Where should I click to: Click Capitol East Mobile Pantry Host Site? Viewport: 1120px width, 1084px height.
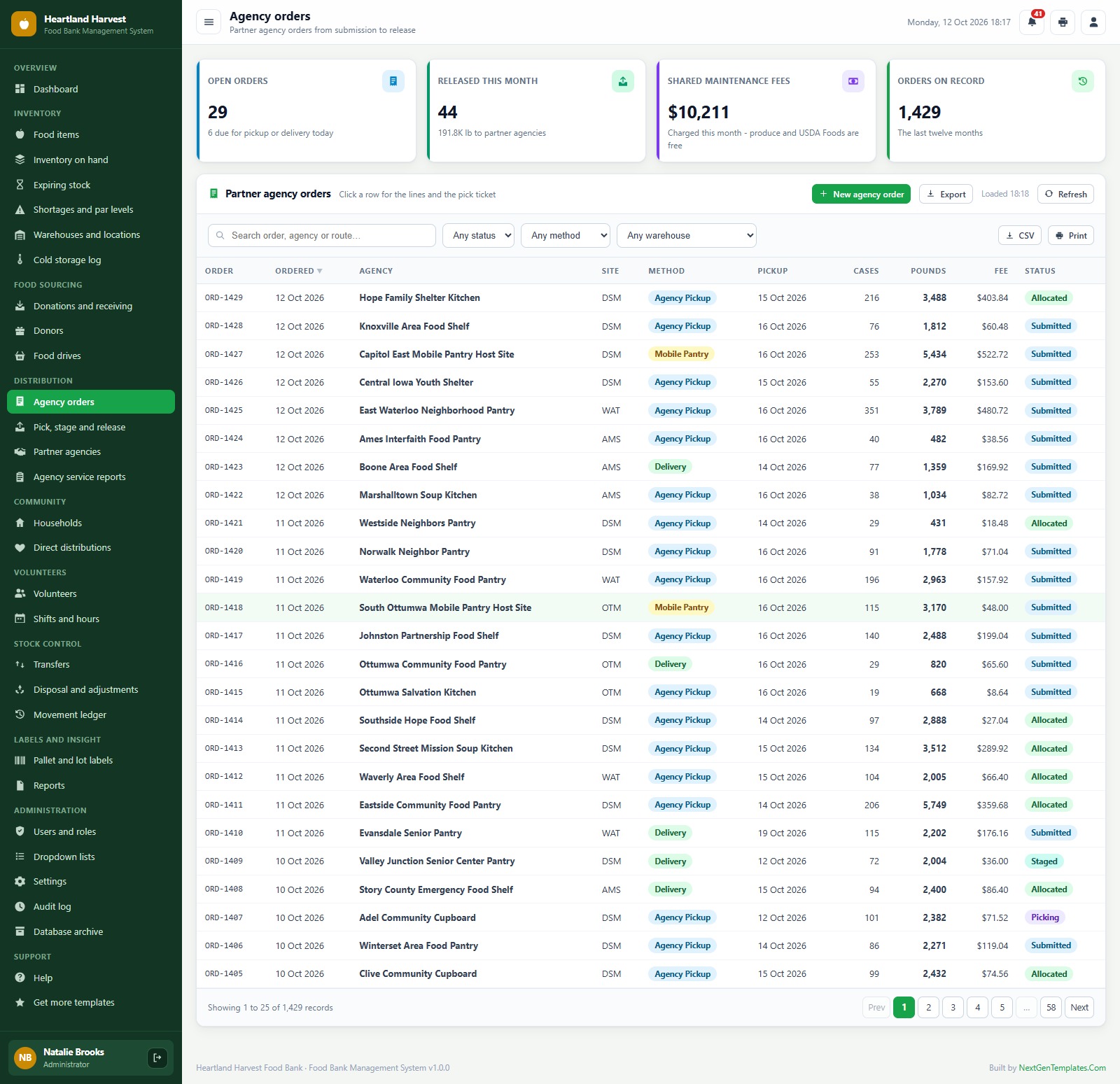[436, 354]
